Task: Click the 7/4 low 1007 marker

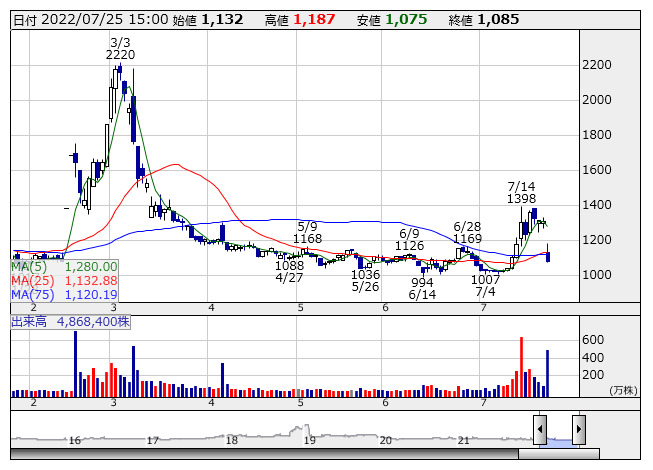Action: click(x=486, y=285)
